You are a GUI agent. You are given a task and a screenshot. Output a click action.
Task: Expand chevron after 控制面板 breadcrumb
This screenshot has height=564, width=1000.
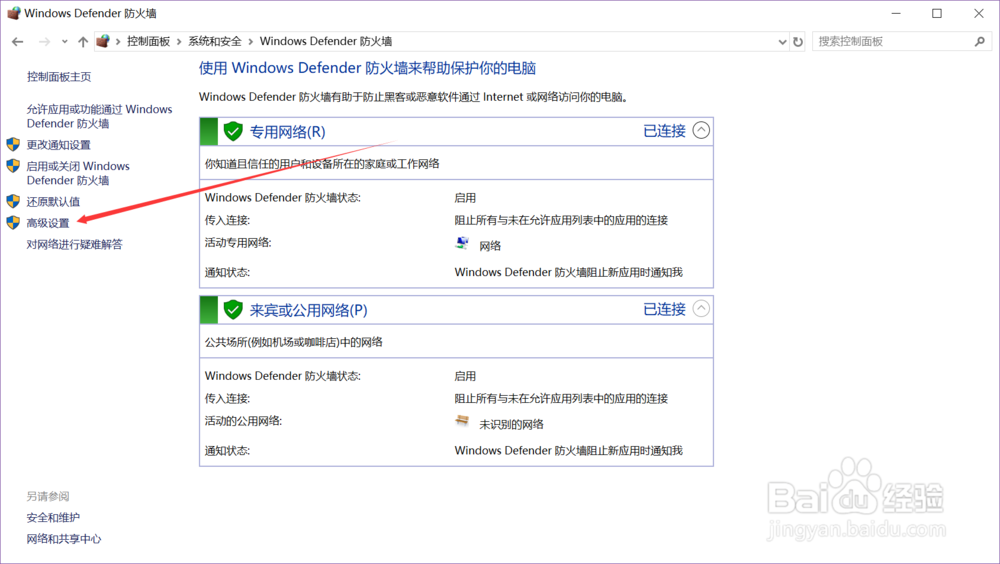click(x=179, y=41)
